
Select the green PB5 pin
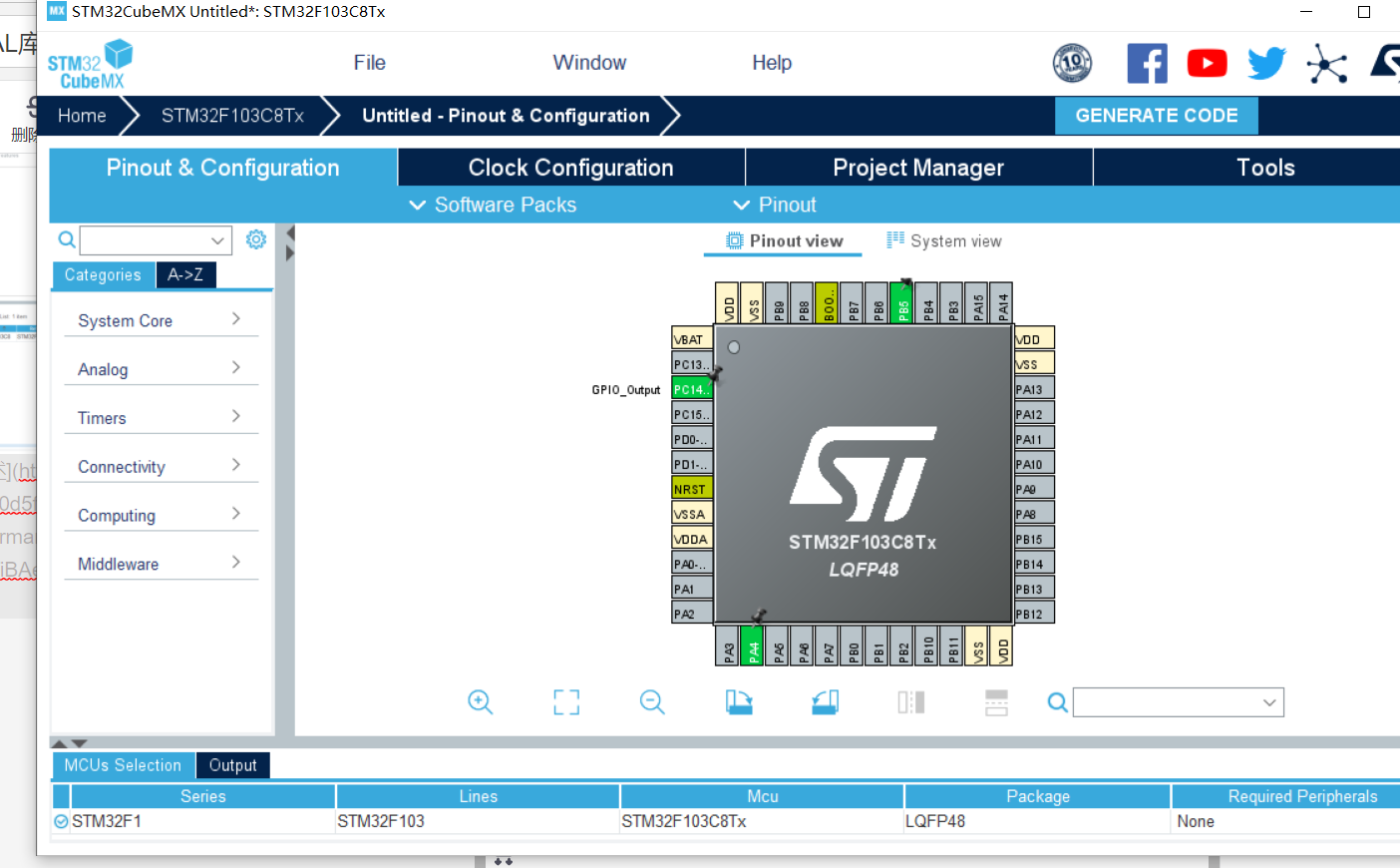tap(902, 302)
